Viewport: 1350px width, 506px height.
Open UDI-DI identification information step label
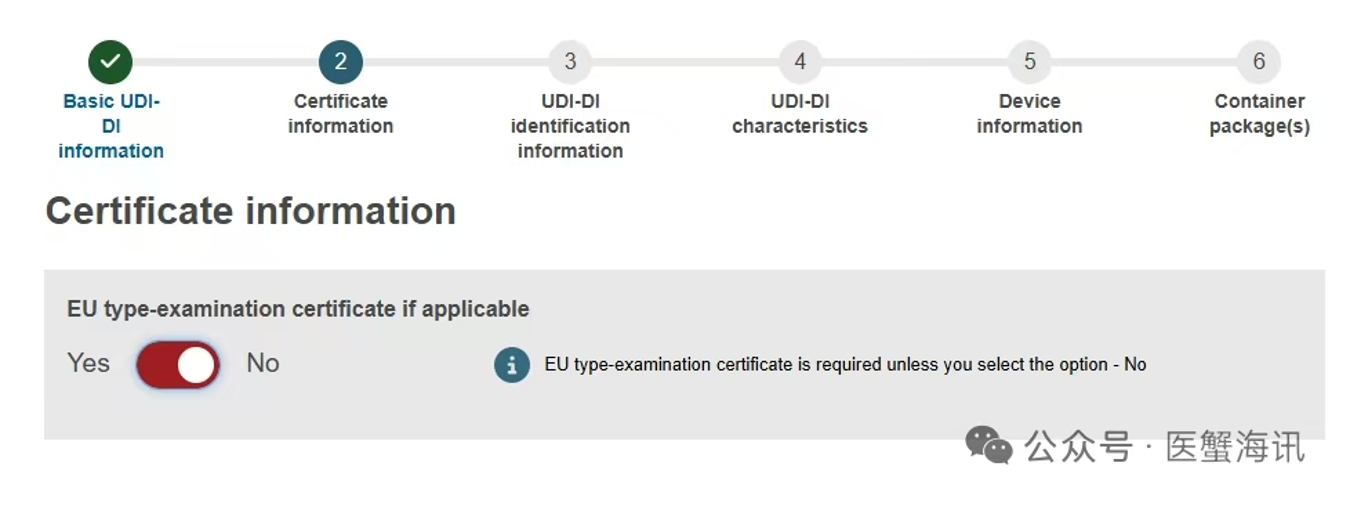pyautogui.click(x=570, y=126)
